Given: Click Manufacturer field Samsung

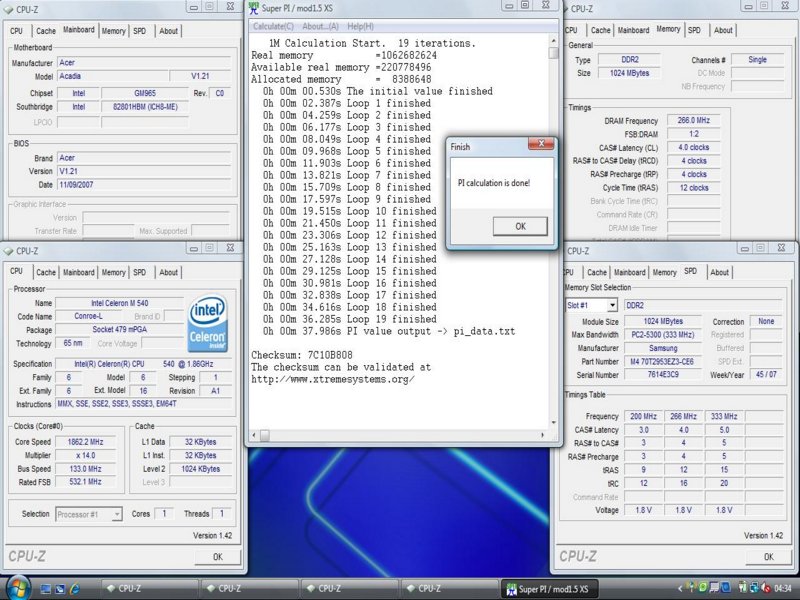Looking at the screenshot, I should (663, 348).
